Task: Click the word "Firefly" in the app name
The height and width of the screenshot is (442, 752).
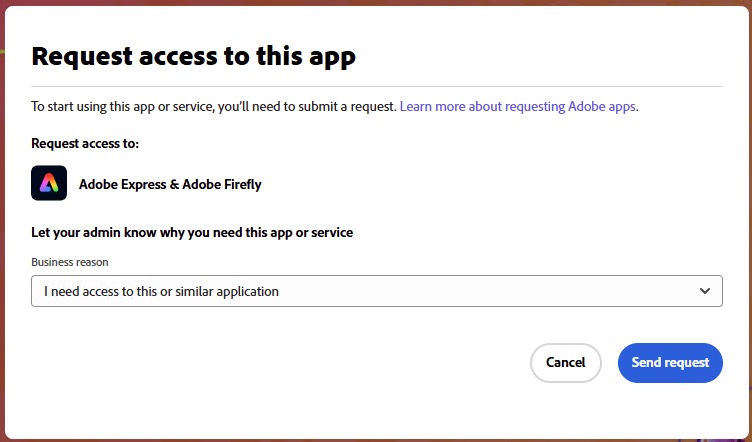Action: [x=240, y=184]
